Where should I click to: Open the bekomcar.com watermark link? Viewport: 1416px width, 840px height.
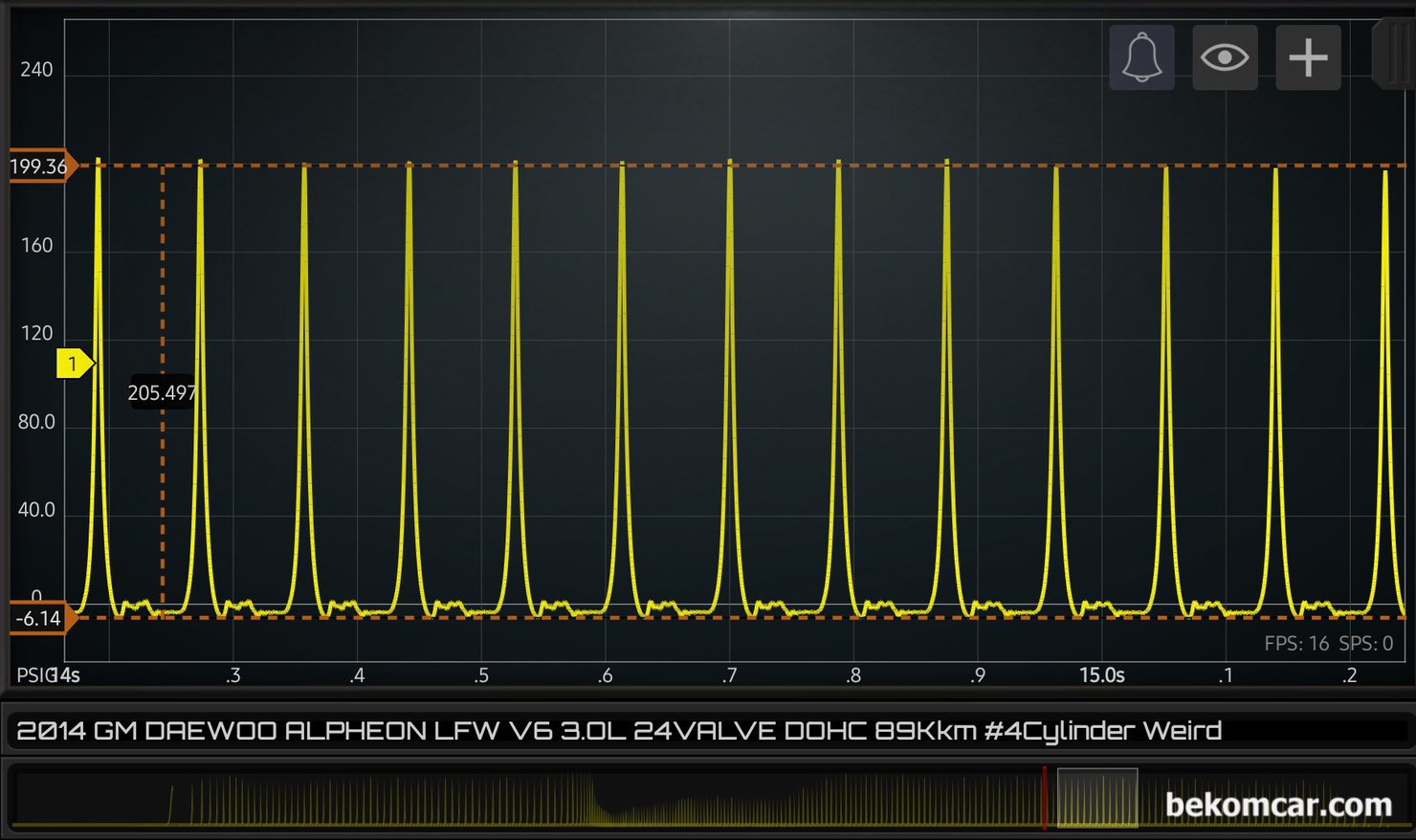pos(1277,805)
